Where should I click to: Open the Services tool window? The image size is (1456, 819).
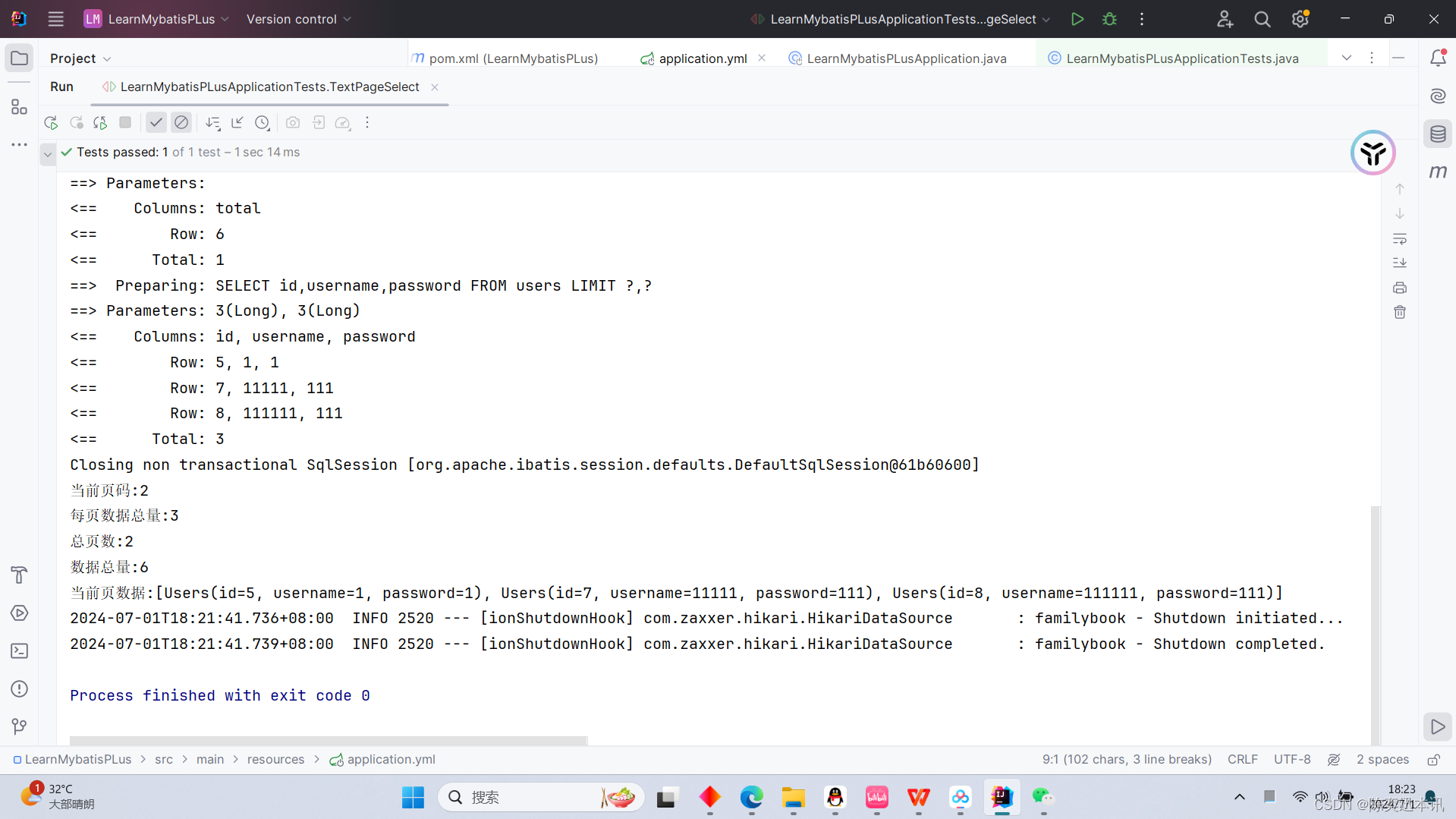19,613
